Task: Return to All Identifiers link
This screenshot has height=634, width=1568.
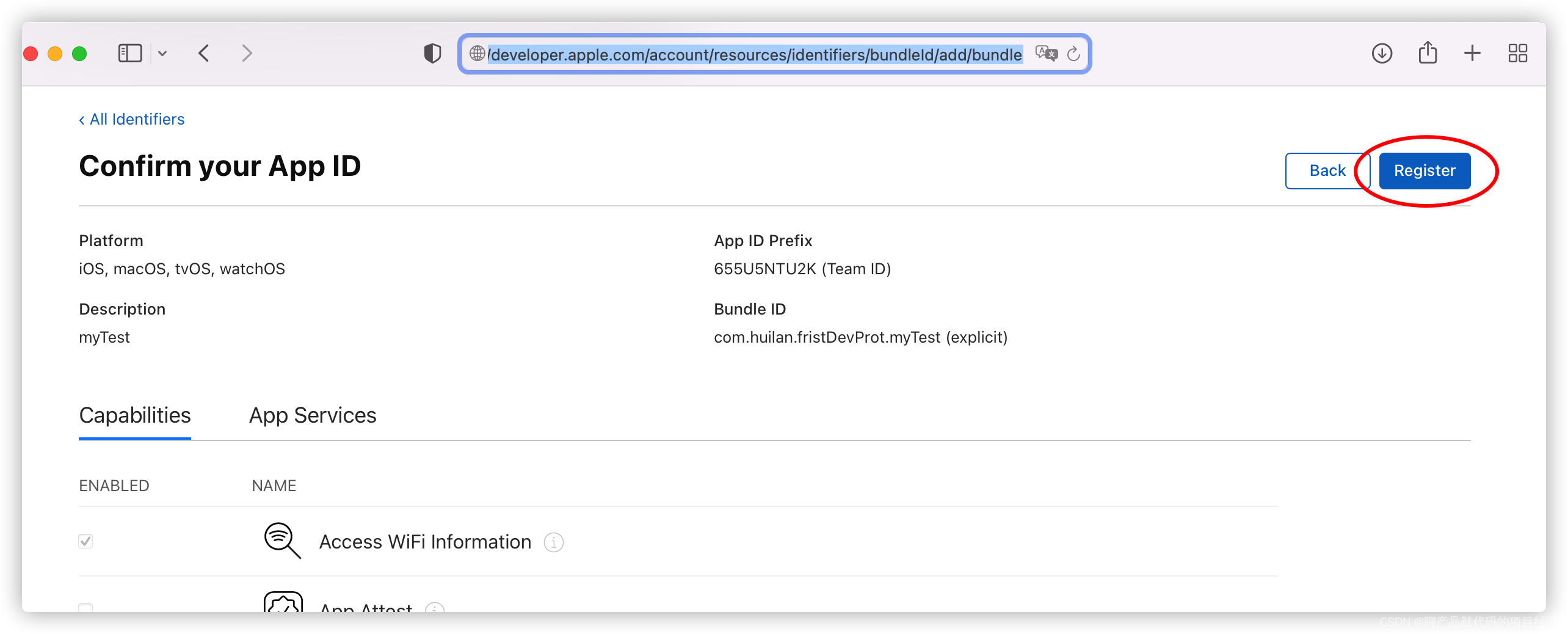Action: (x=132, y=119)
